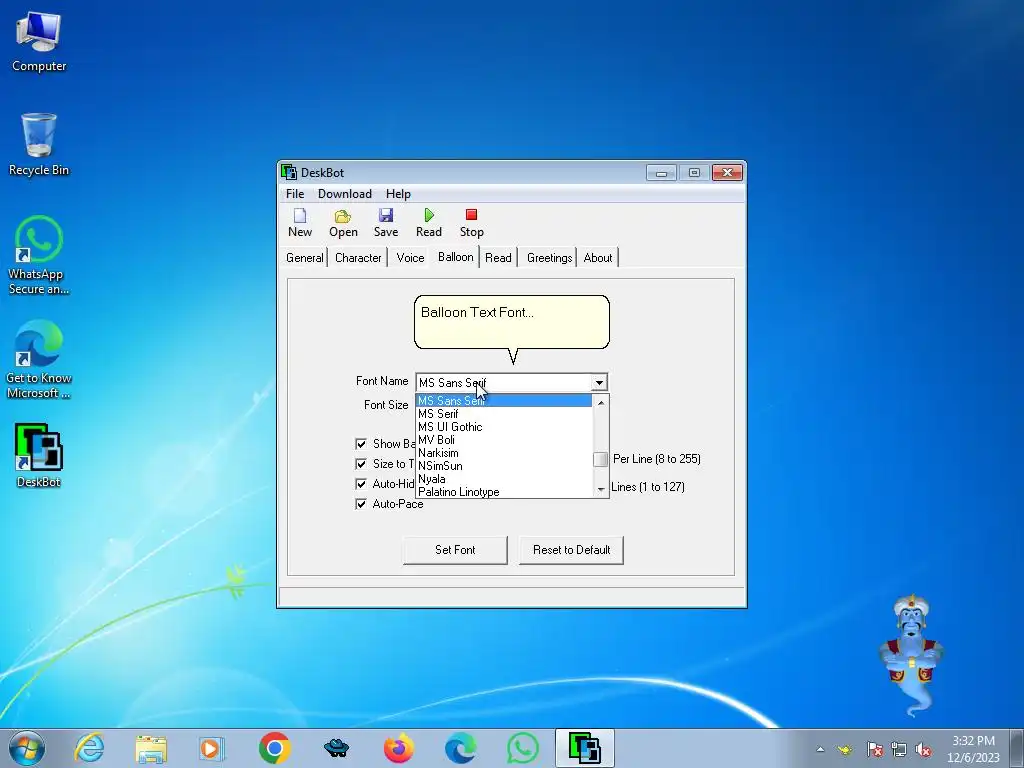Click the Font Name dropdown arrow
The width and height of the screenshot is (1024, 768).
599,383
